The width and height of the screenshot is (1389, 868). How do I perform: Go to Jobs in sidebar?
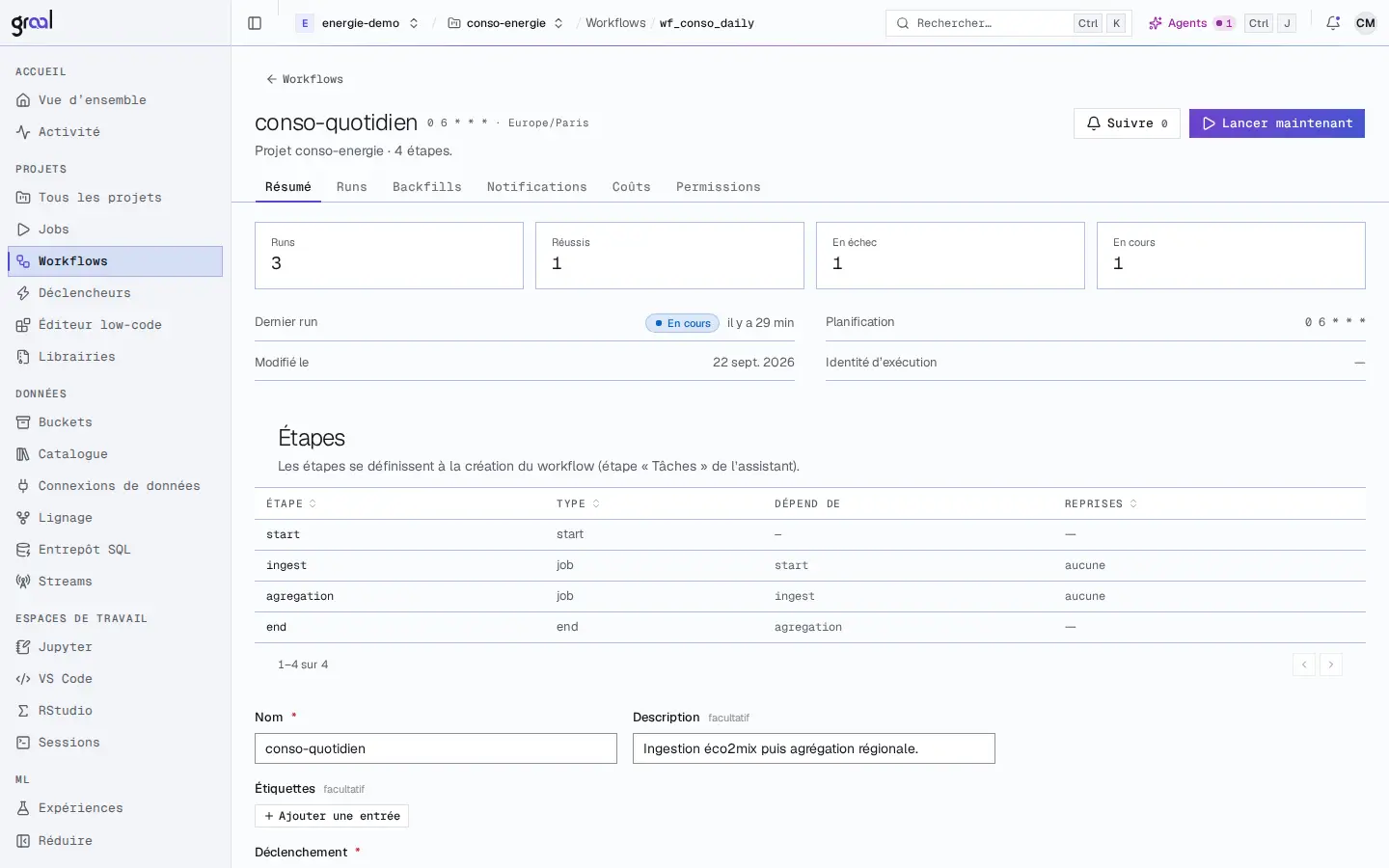point(115,230)
